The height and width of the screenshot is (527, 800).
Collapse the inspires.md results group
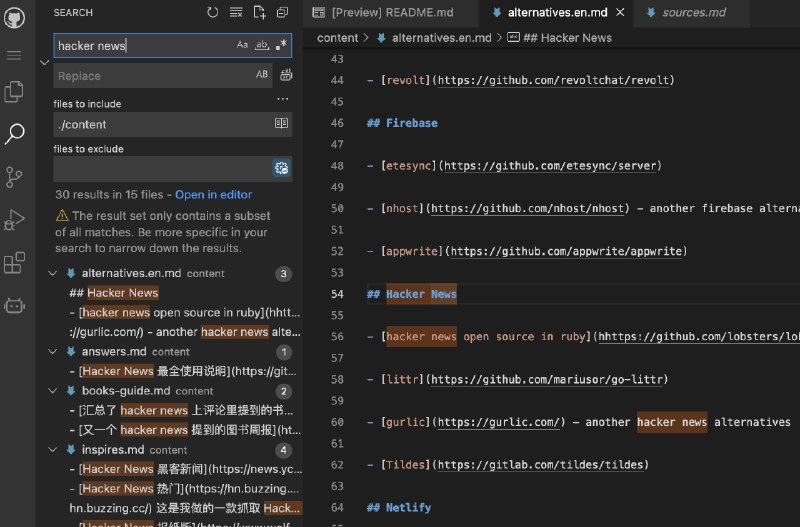(x=53, y=450)
